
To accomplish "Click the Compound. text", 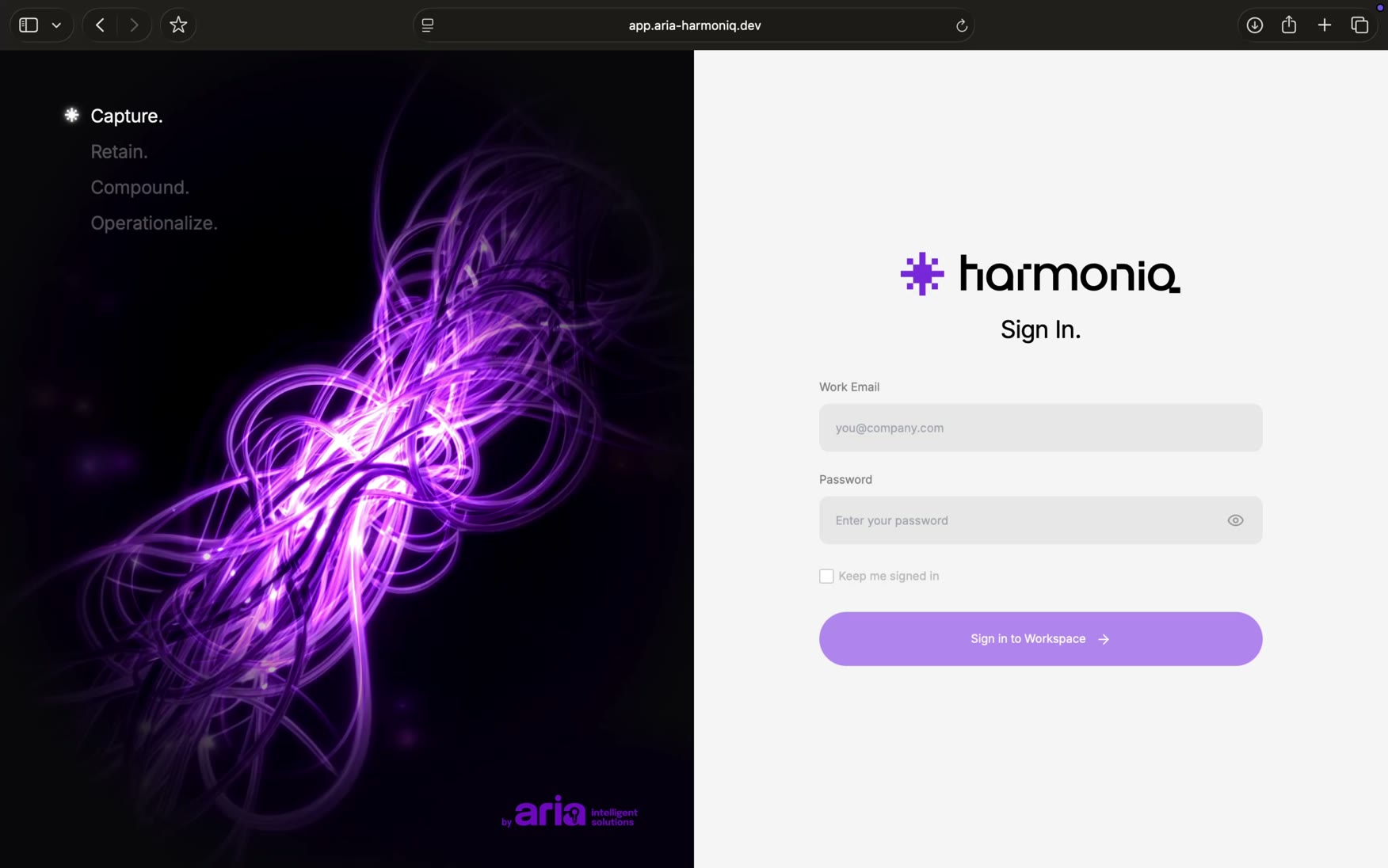I will pos(139,187).
